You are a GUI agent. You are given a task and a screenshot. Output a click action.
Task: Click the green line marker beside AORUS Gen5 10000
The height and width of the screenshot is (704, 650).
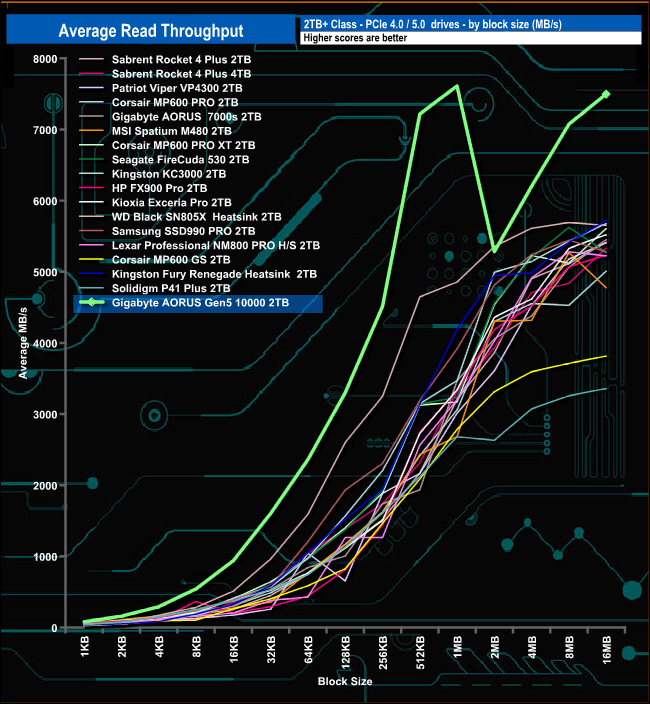click(x=92, y=303)
